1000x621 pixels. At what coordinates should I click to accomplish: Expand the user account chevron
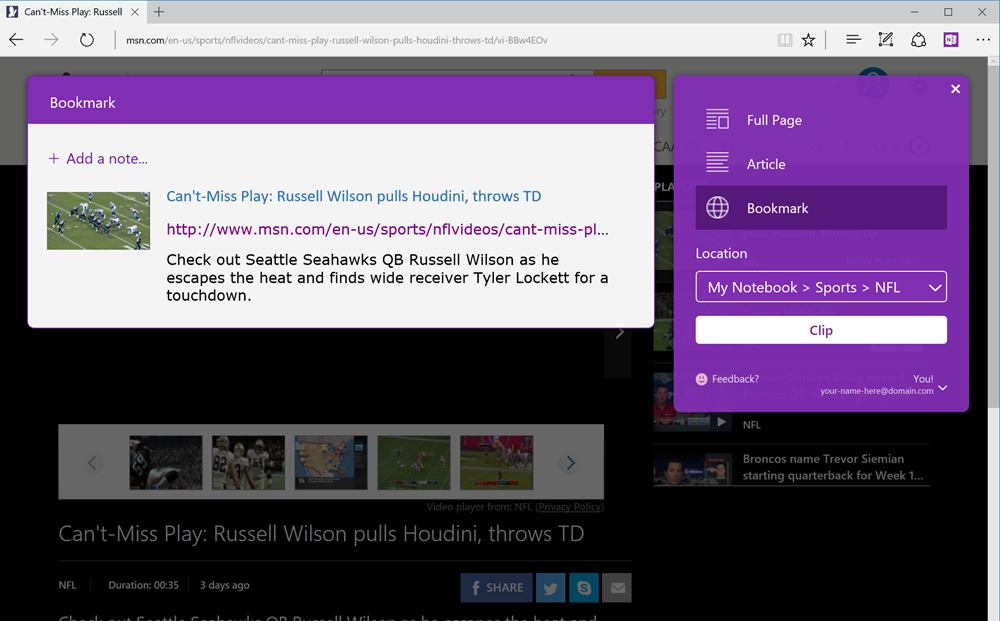tap(943, 388)
